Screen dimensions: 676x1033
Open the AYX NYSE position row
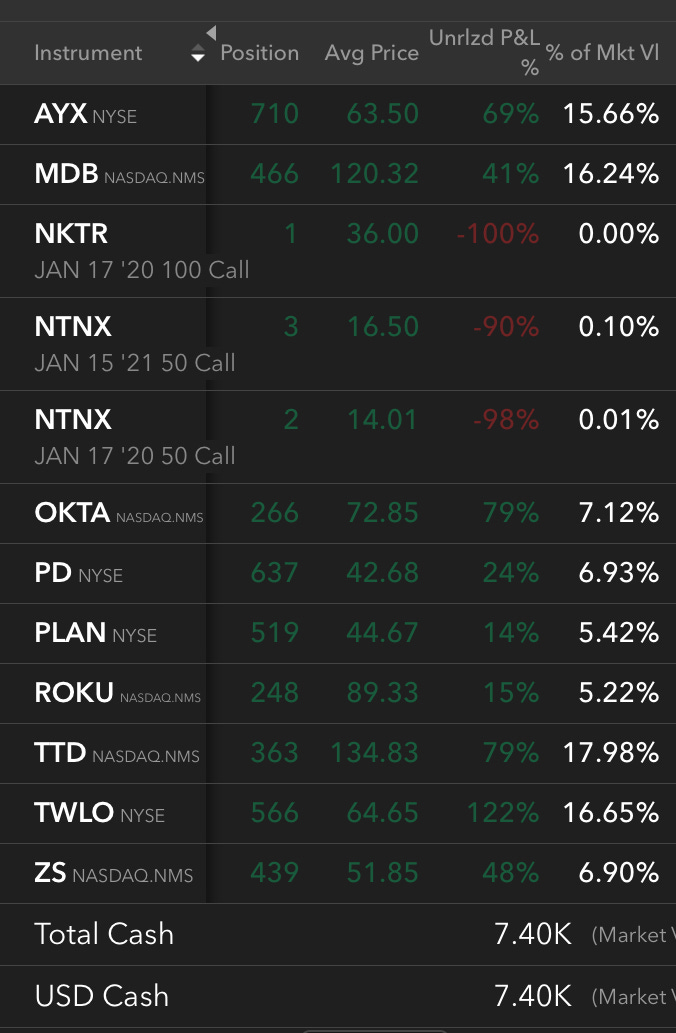coord(338,115)
